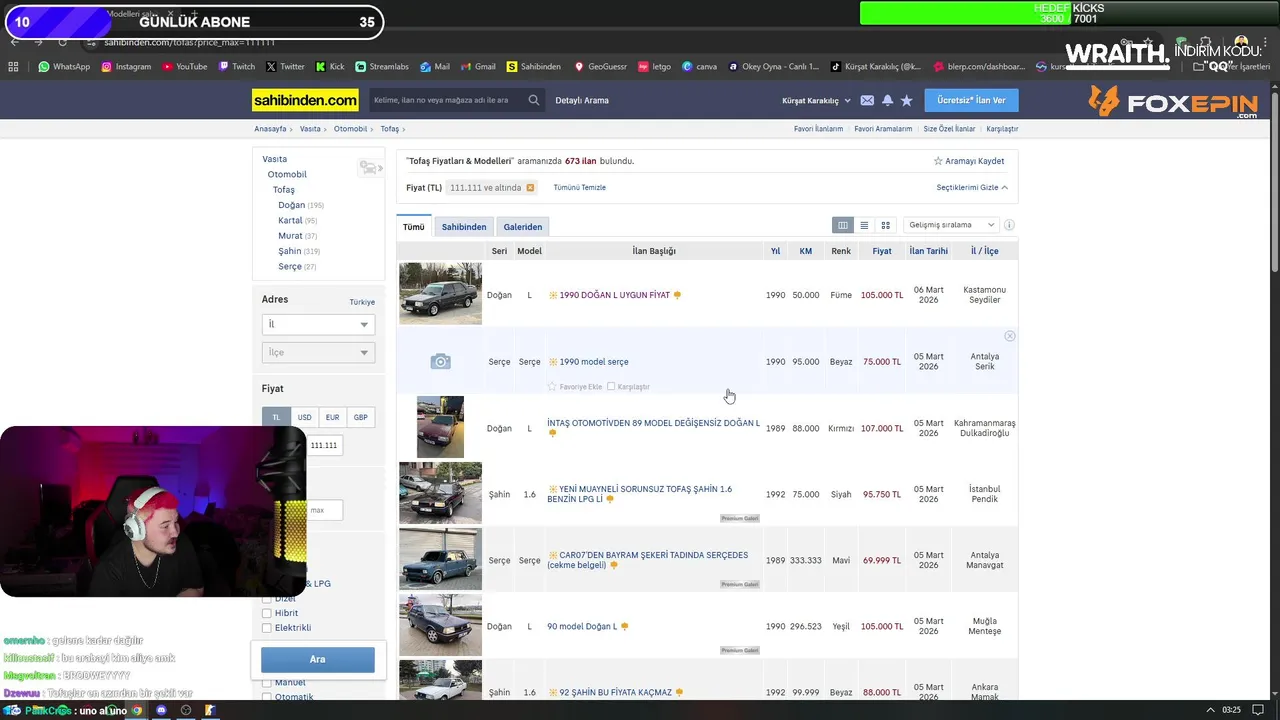Viewport: 1280px width, 720px height.
Task: Switch to the Galeriden tab
Action: [x=523, y=227]
